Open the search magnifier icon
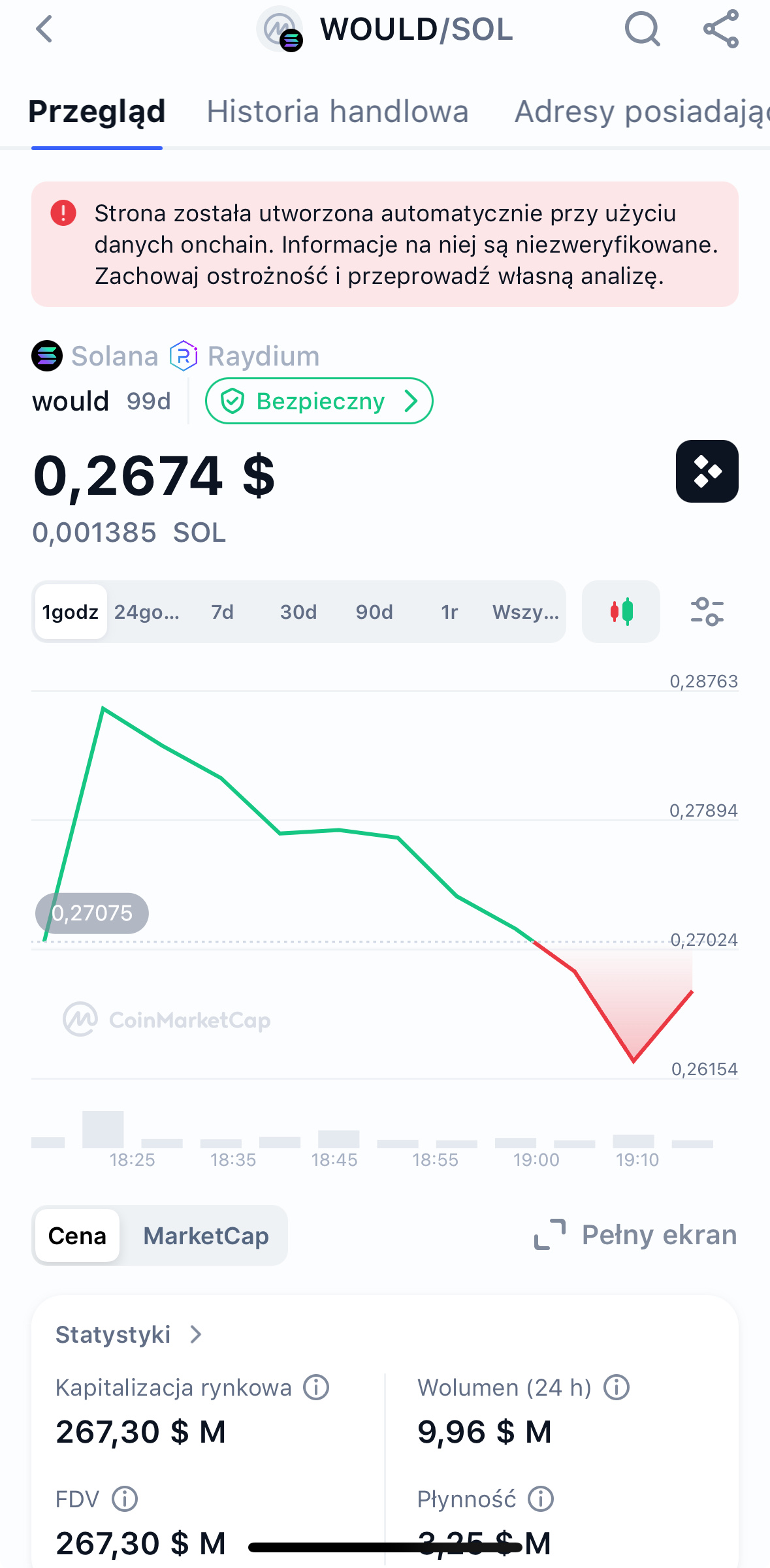Image resolution: width=770 pixels, height=1568 pixels. (x=642, y=29)
